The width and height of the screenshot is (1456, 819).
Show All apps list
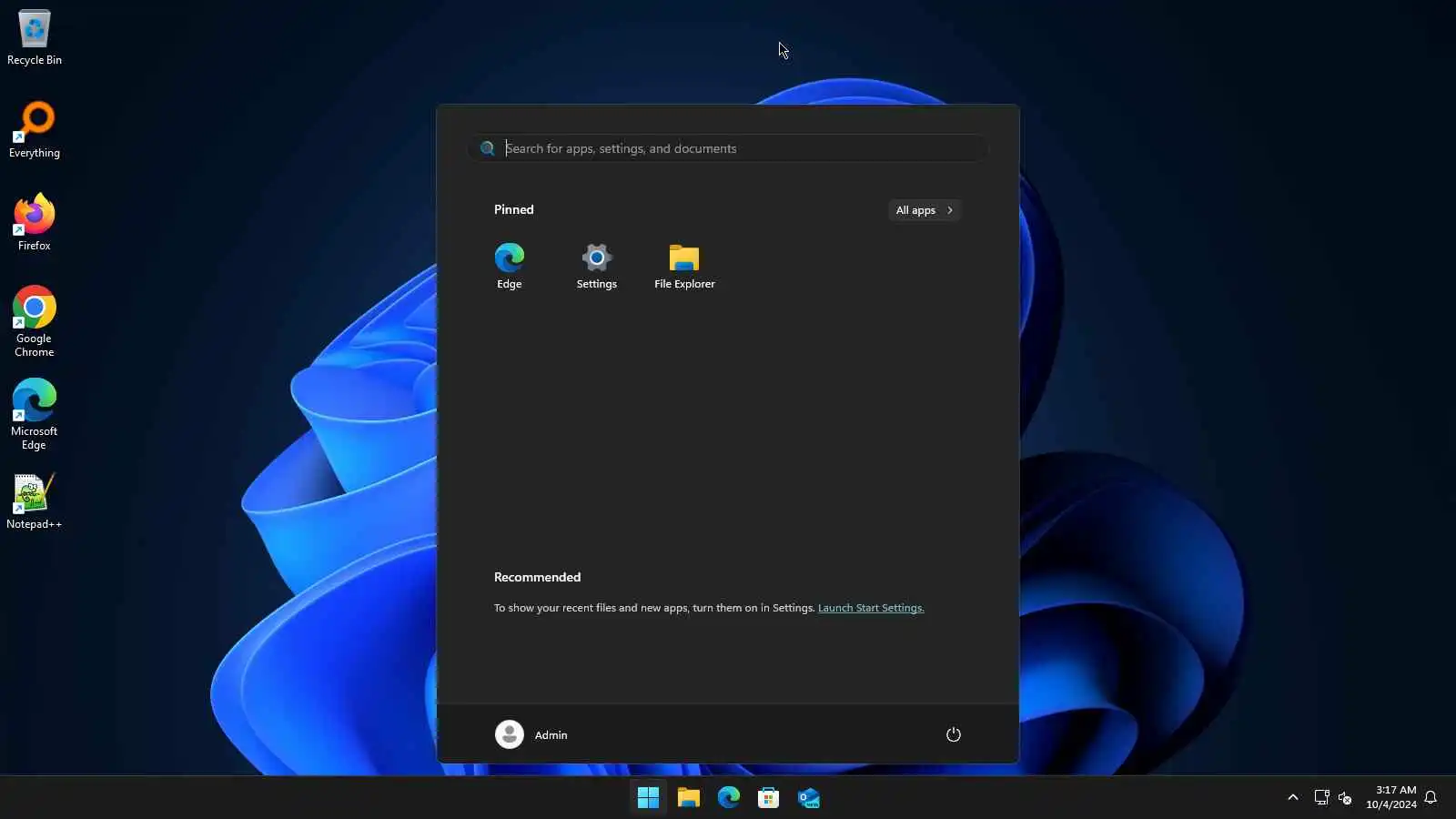(924, 210)
